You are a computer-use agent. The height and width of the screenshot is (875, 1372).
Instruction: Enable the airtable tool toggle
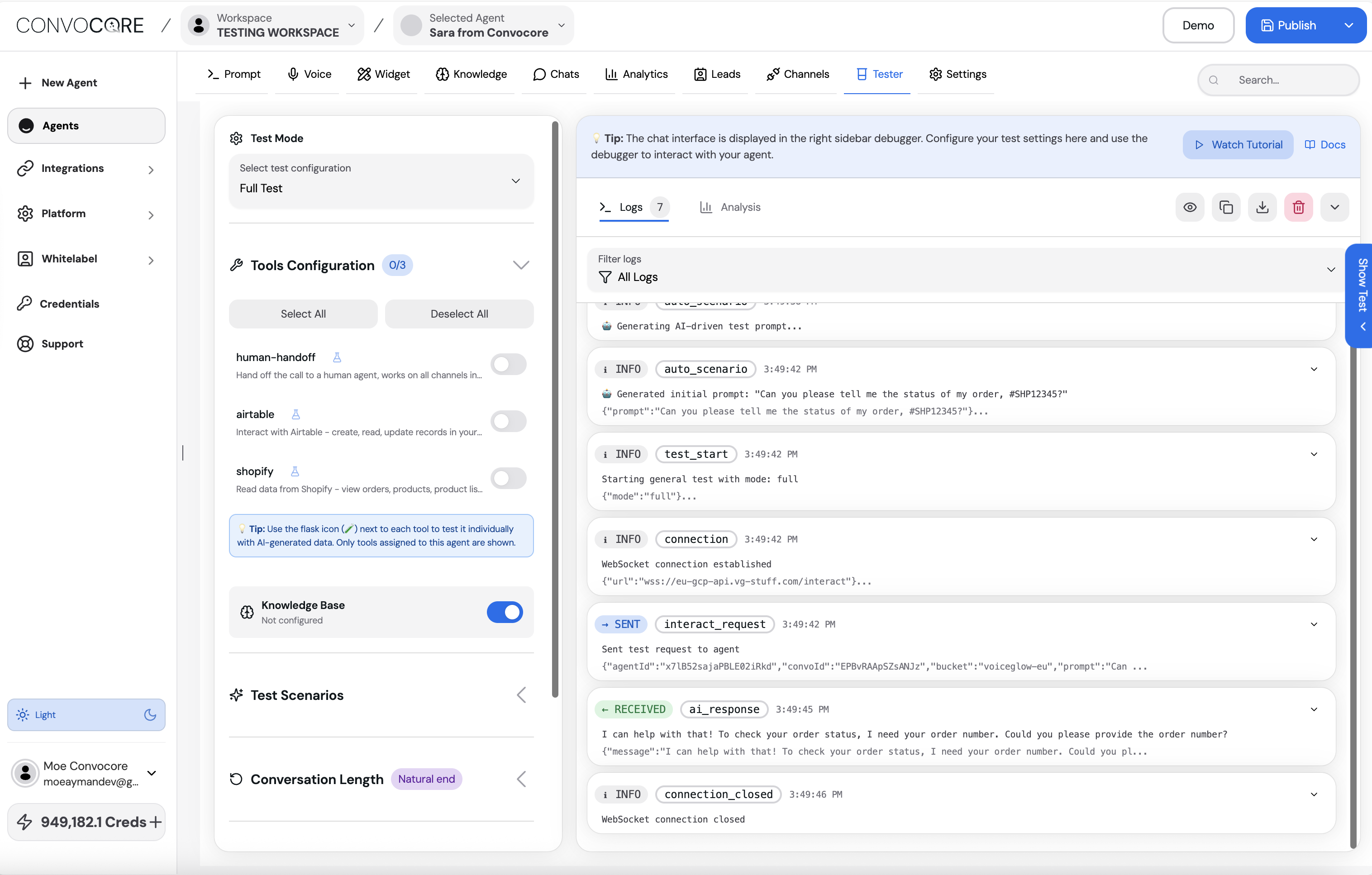(508, 422)
